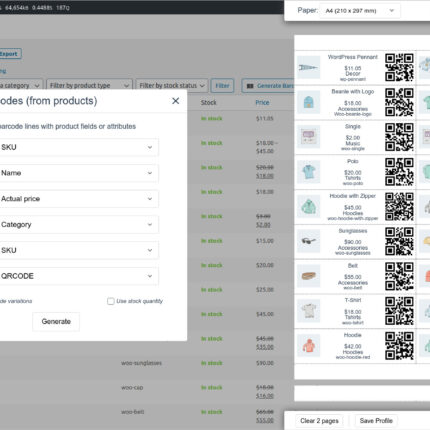The width and height of the screenshot is (430, 430).
Task: Click the woo-cap SKU text
Action: point(132,388)
